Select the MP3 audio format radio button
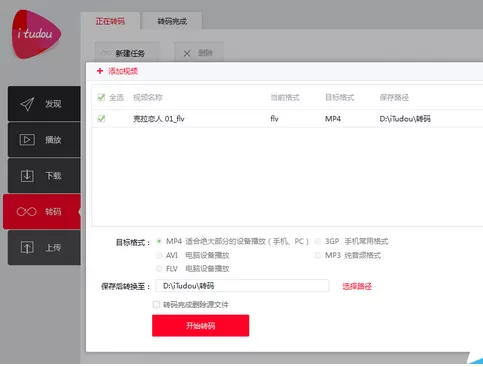483x367 pixels. (x=318, y=255)
